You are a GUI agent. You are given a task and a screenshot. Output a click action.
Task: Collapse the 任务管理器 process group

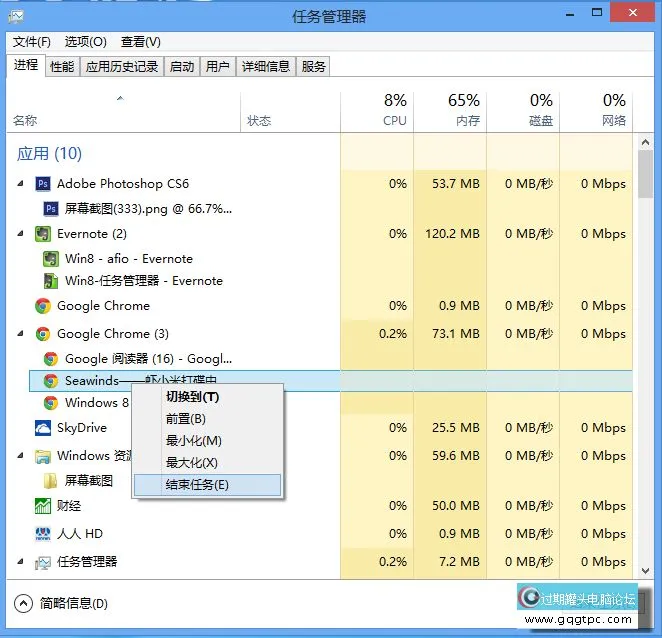(20, 562)
